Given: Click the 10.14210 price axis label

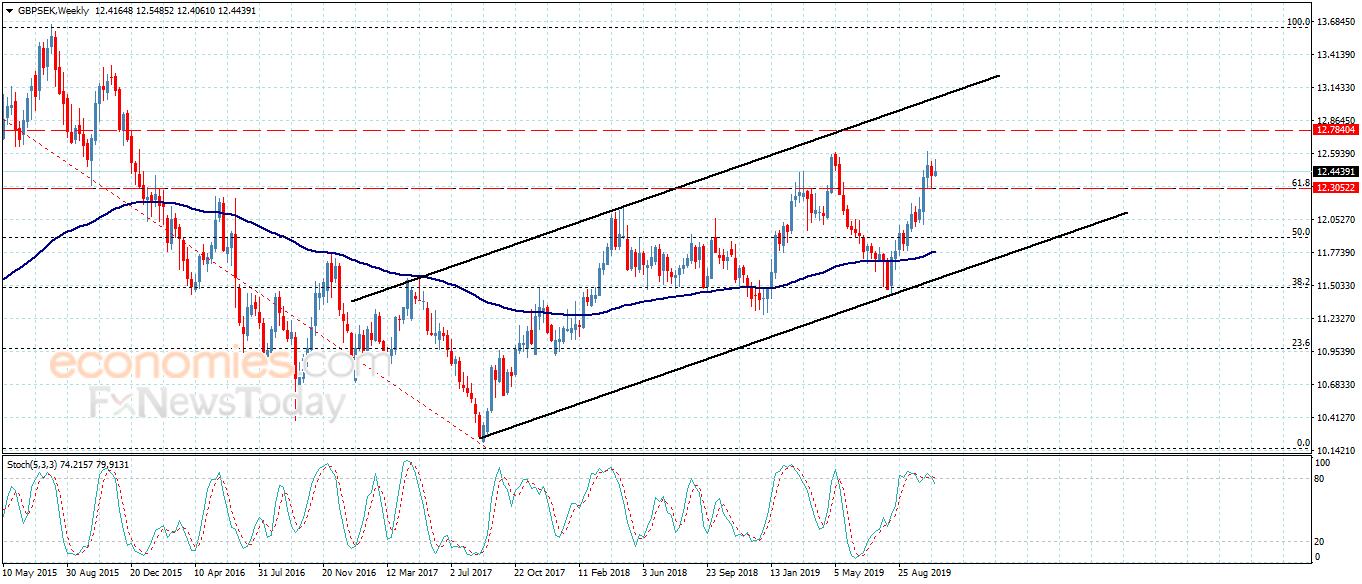Looking at the screenshot, I should coord(1337,451).
